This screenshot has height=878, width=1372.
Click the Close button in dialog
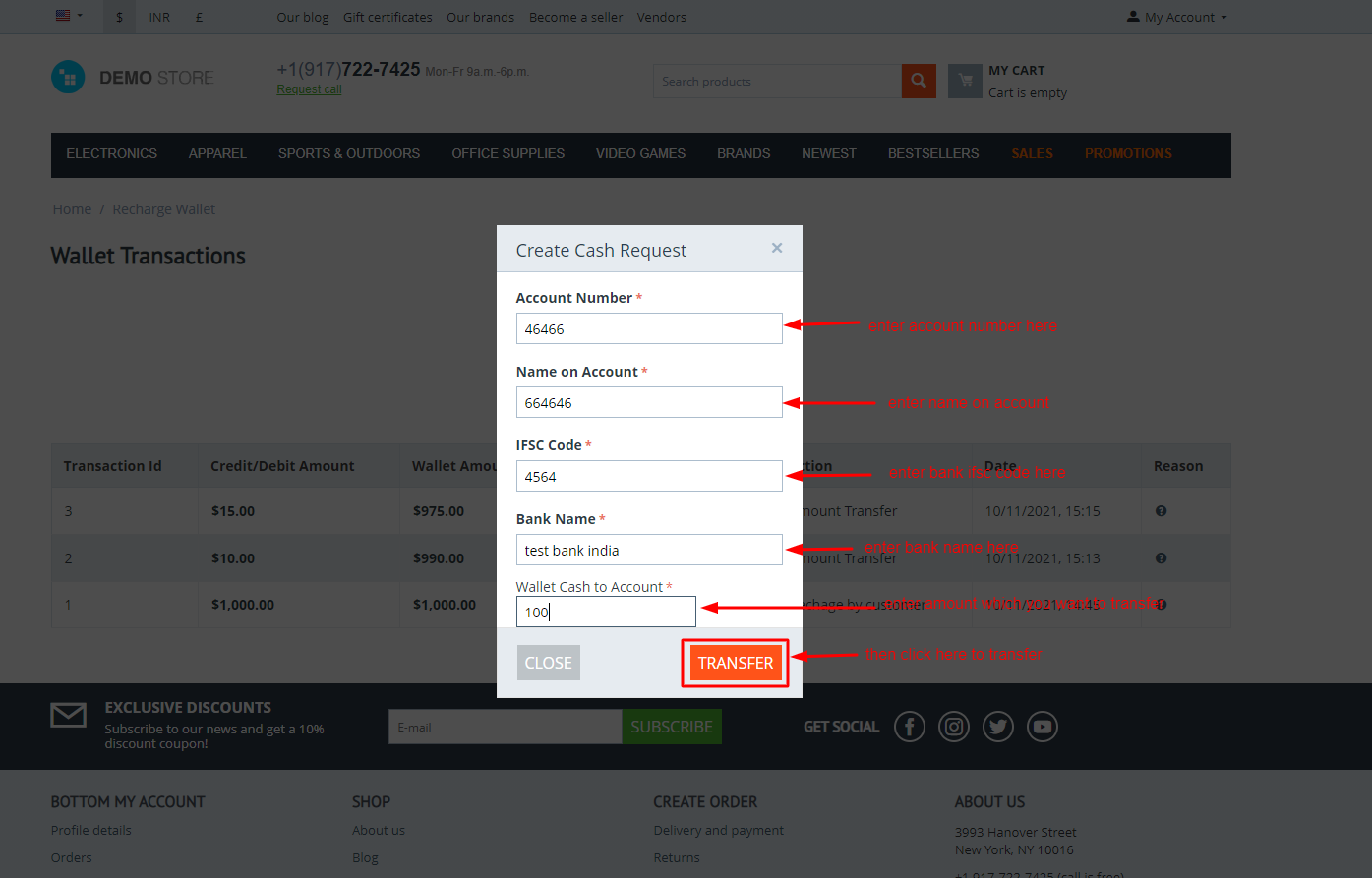coord(548,663)
